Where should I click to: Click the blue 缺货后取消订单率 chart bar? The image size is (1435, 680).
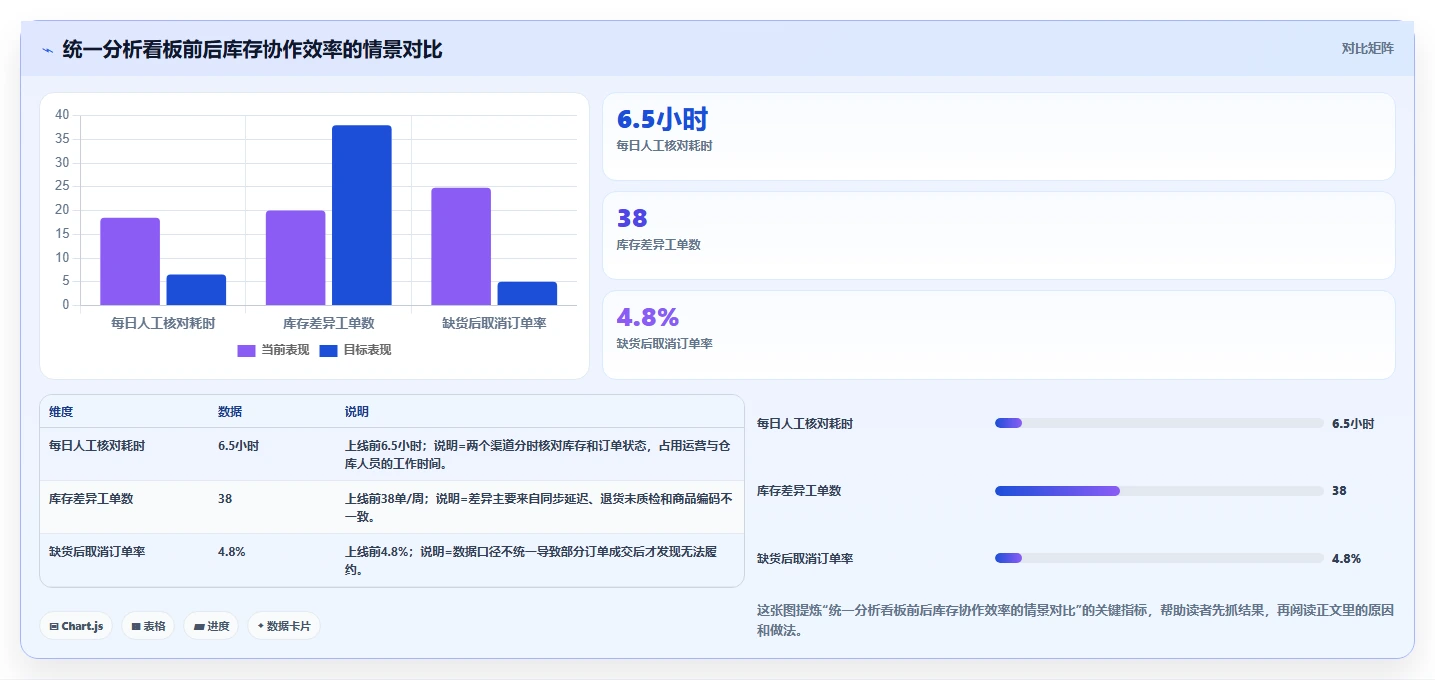coord(527,293)
